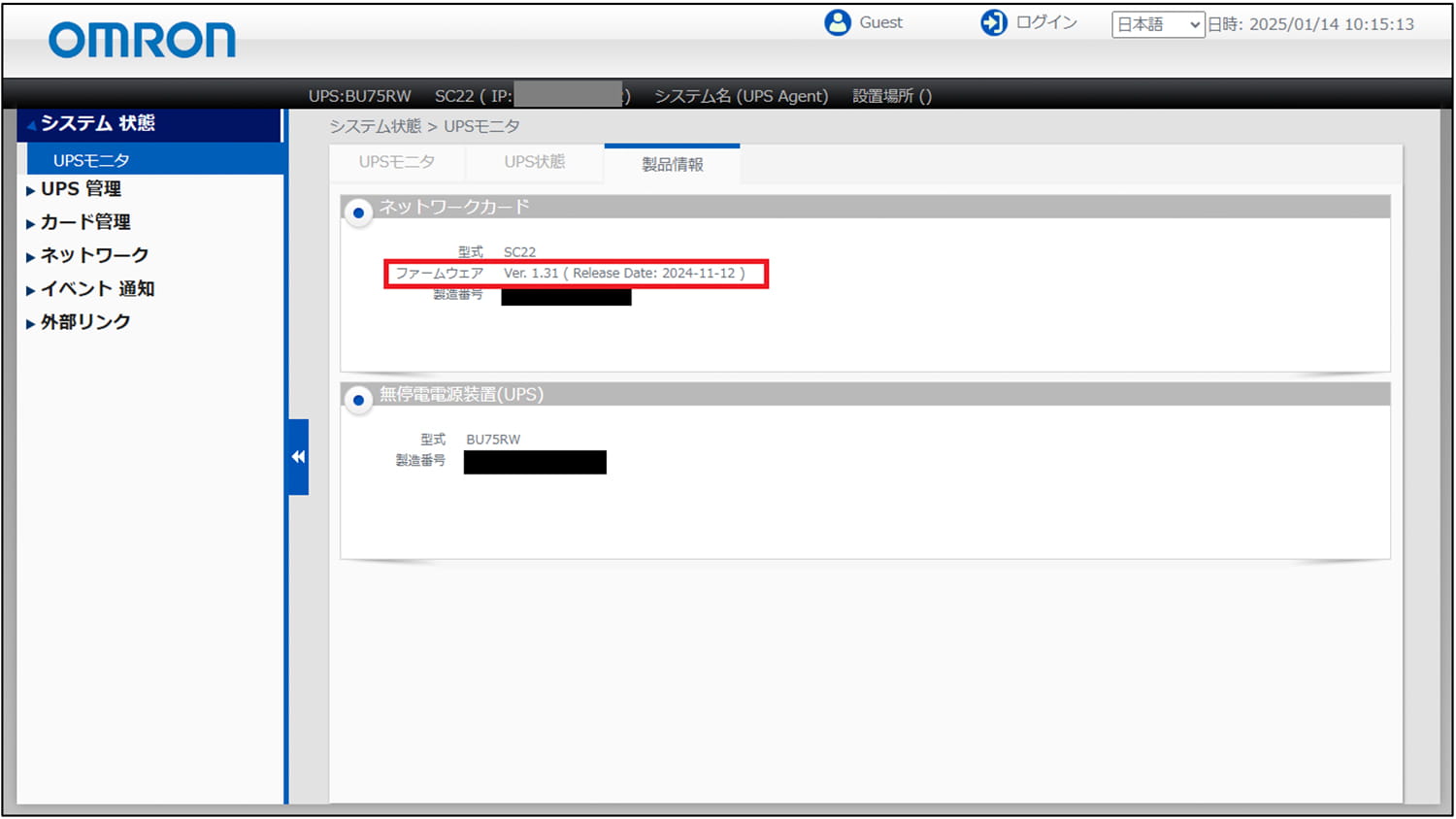Click the Guest username text
The height and width of the screenshot is (819, 1456).
[880, 22]
